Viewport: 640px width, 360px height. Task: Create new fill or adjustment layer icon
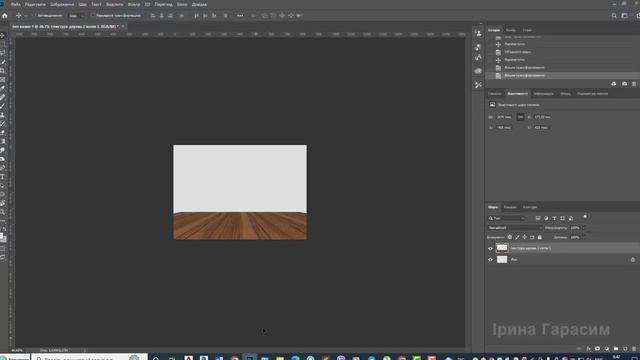pos(607,349)
